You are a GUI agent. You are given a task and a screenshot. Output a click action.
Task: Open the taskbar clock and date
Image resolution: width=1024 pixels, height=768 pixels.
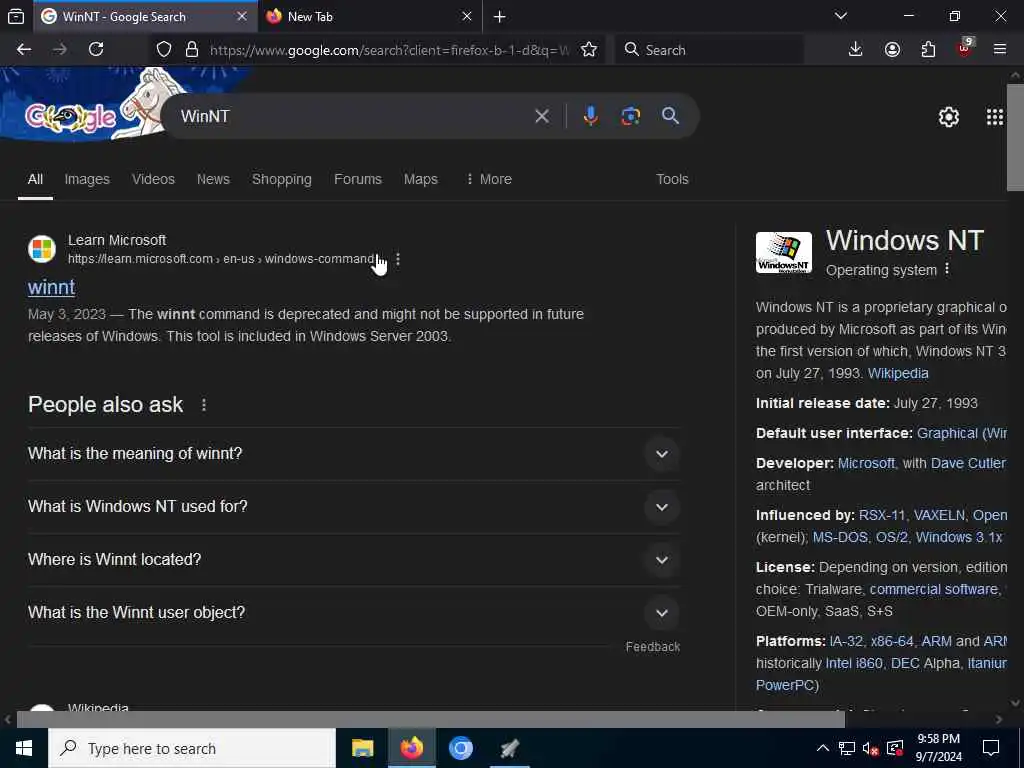[938, 748]
